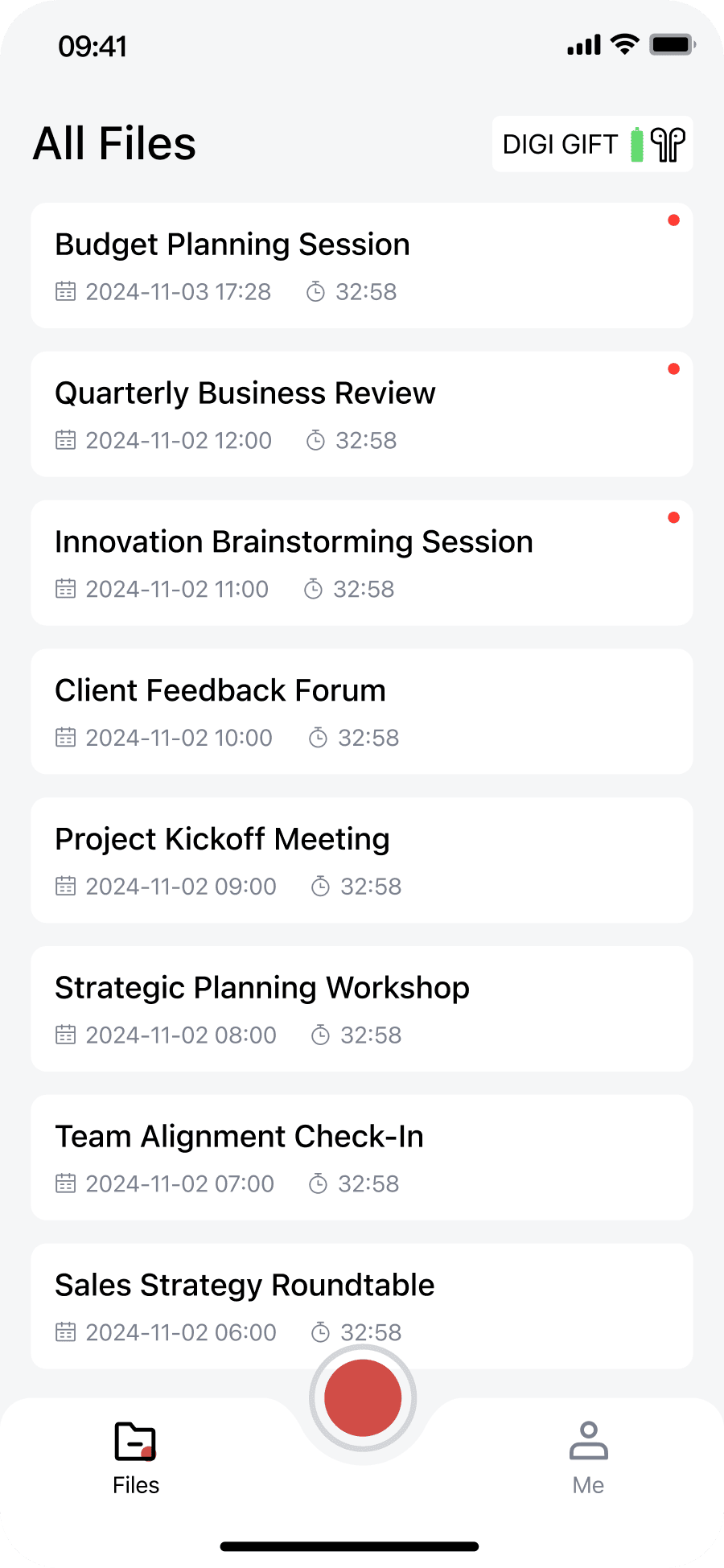The image size is (724, 1568).
Task: Select Strategic Planning Workshop recording
Action: pos(362,1009)
